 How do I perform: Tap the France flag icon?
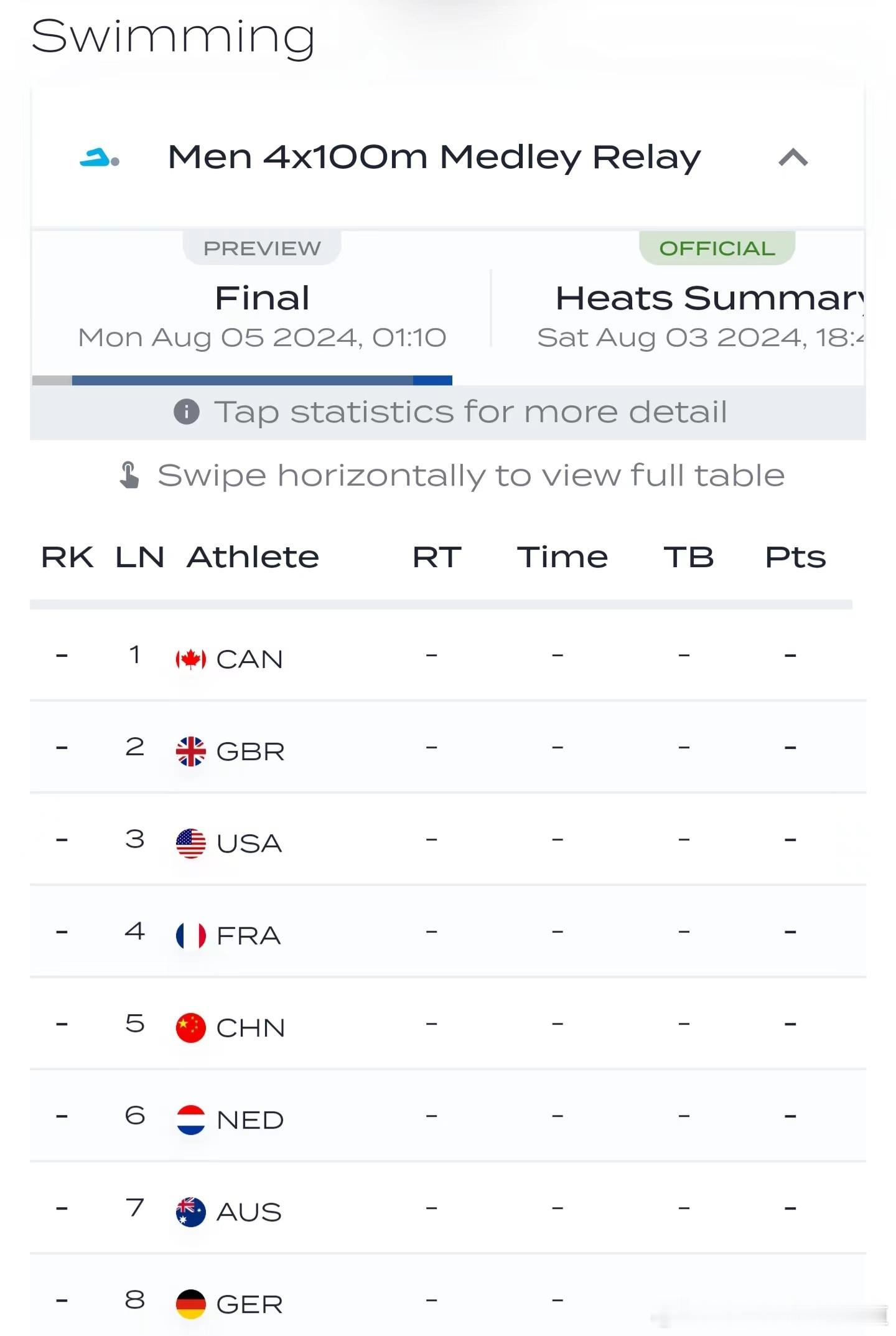coord(190,935)
